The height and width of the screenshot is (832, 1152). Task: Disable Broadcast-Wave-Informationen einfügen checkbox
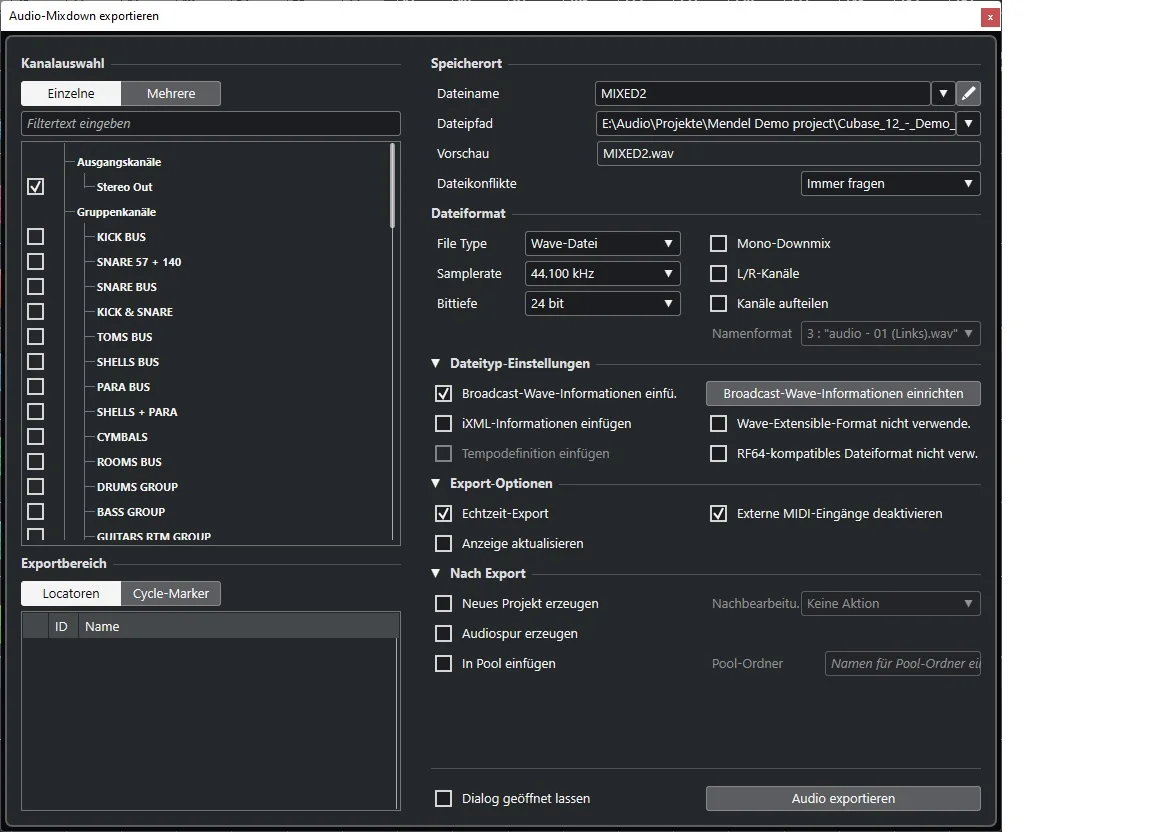(x=444, y=393)
